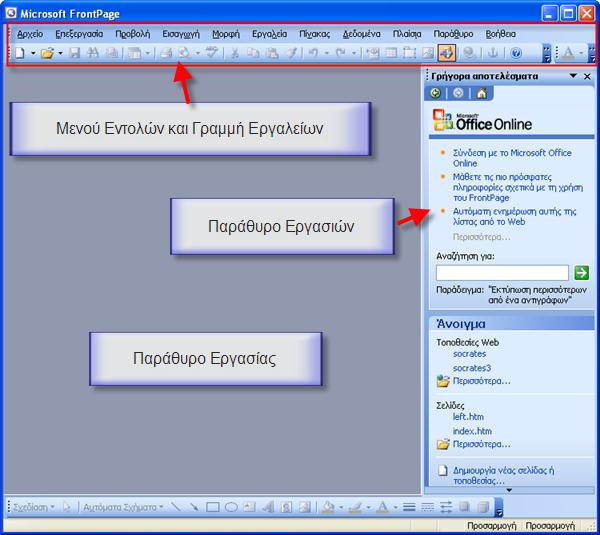Image resolution: width=600 pixels, height=535 pixels.
Task: Expand the New page dropdown arrow
Action: [x=33, y=53]
